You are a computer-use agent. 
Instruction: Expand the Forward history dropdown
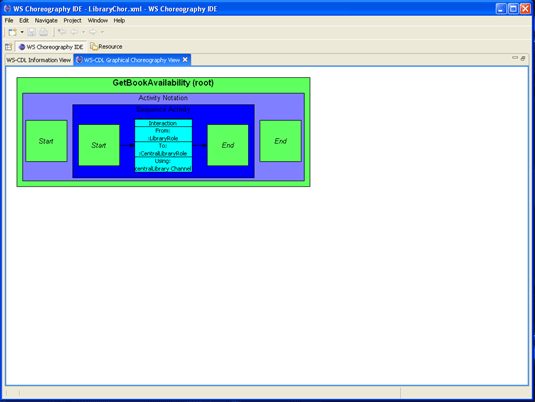pyautogui.click(x=102, y=32)
